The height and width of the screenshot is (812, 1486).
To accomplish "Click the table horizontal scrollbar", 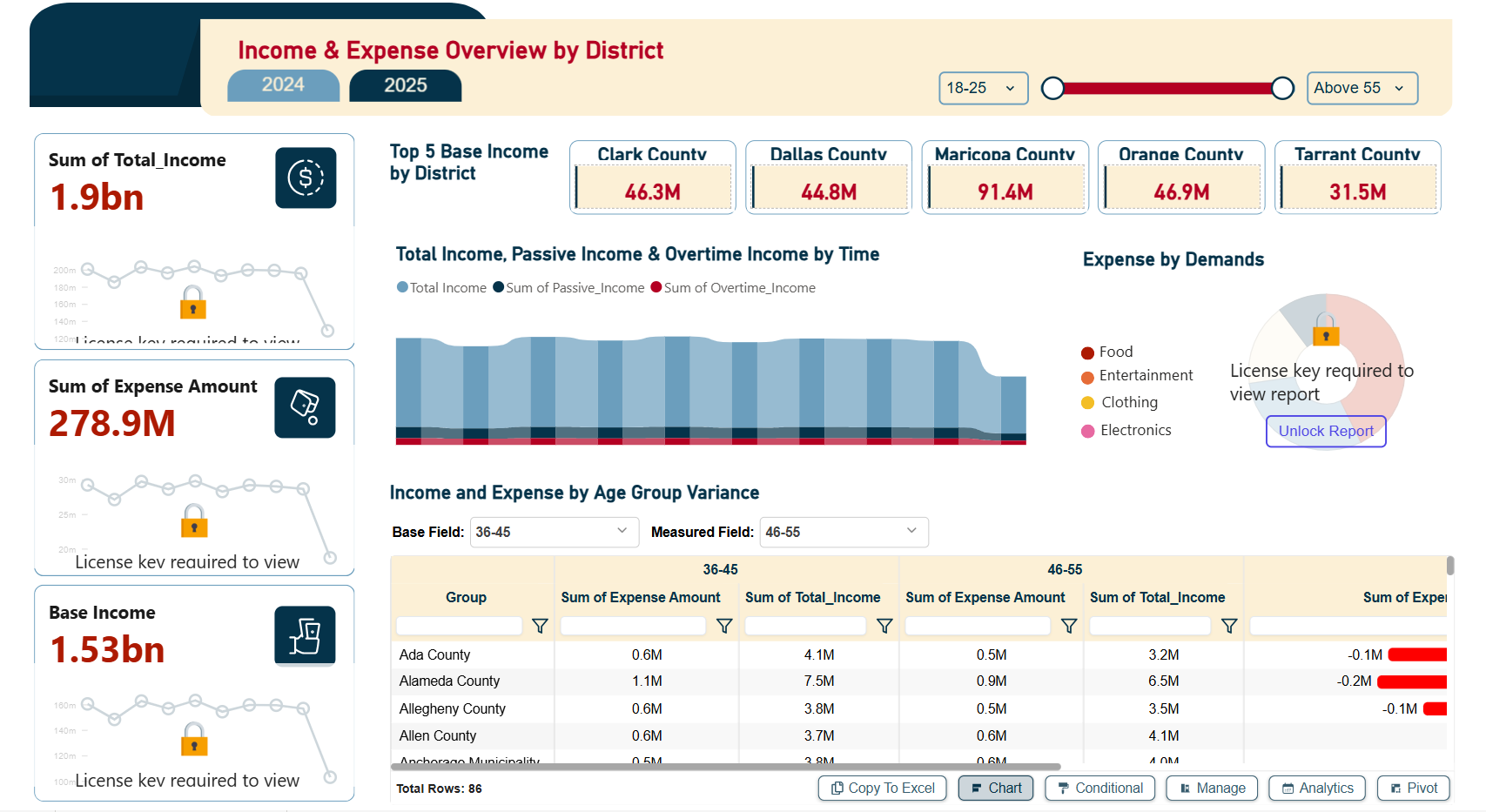I will pyautogui.click(x=726, y=767).
